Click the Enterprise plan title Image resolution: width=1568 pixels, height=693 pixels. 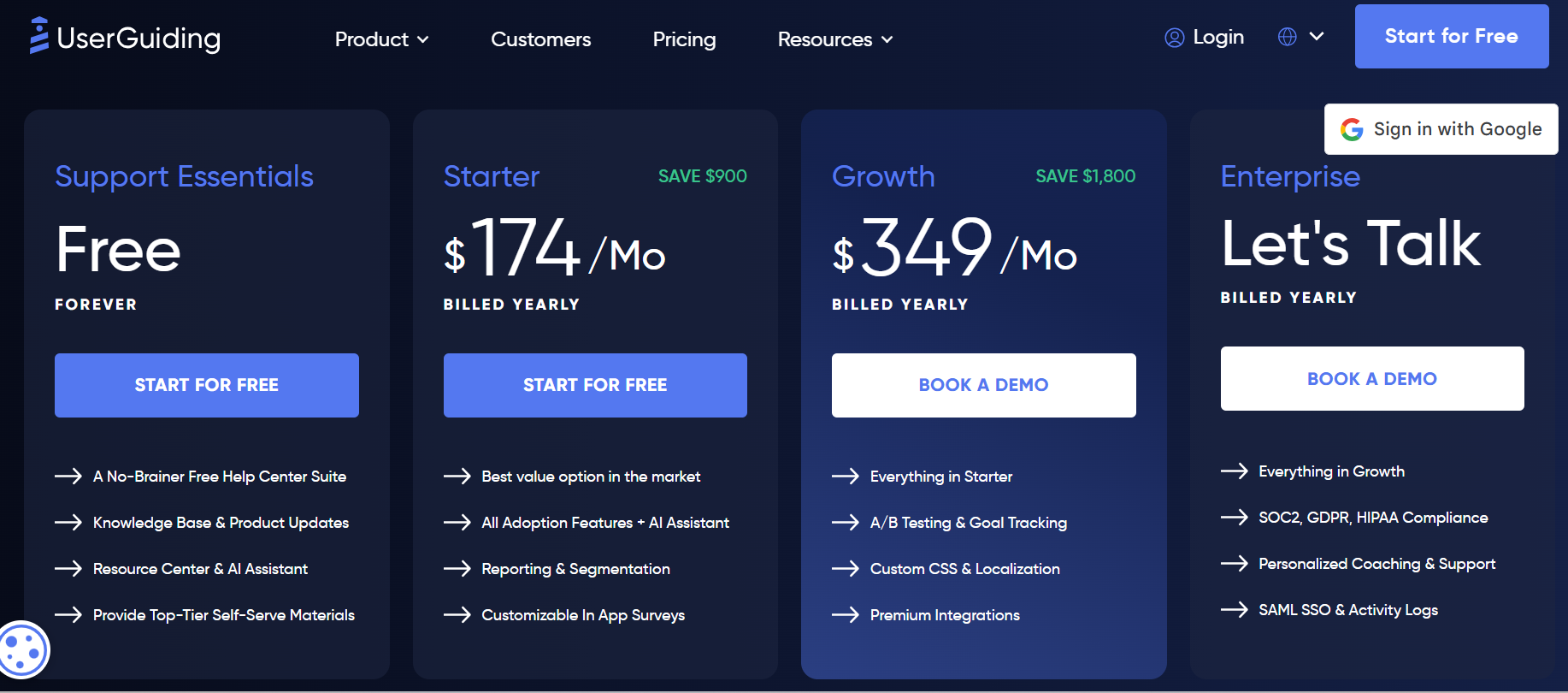click(1290, 176)
